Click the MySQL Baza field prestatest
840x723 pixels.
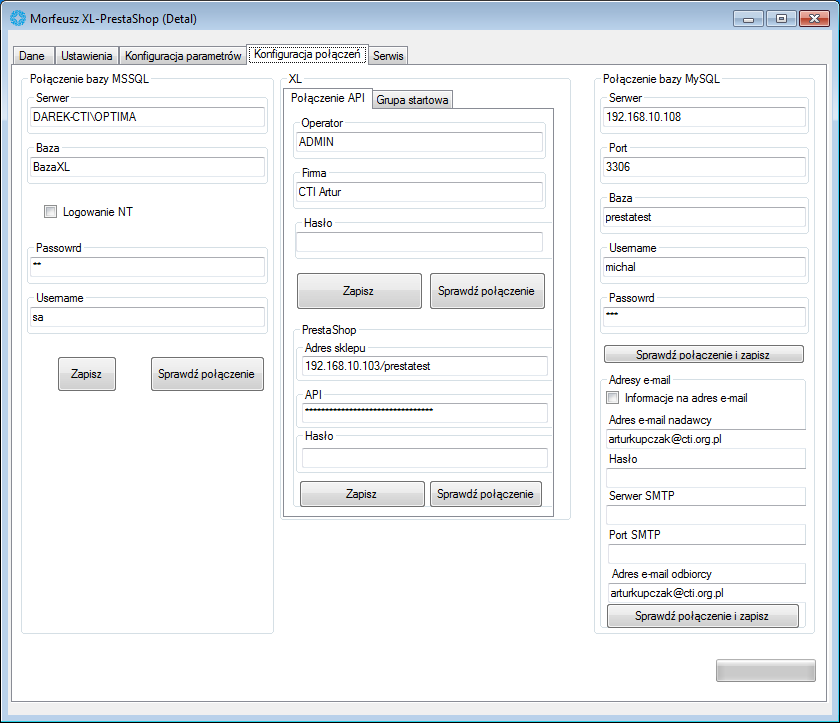click(x=704, y=217)
